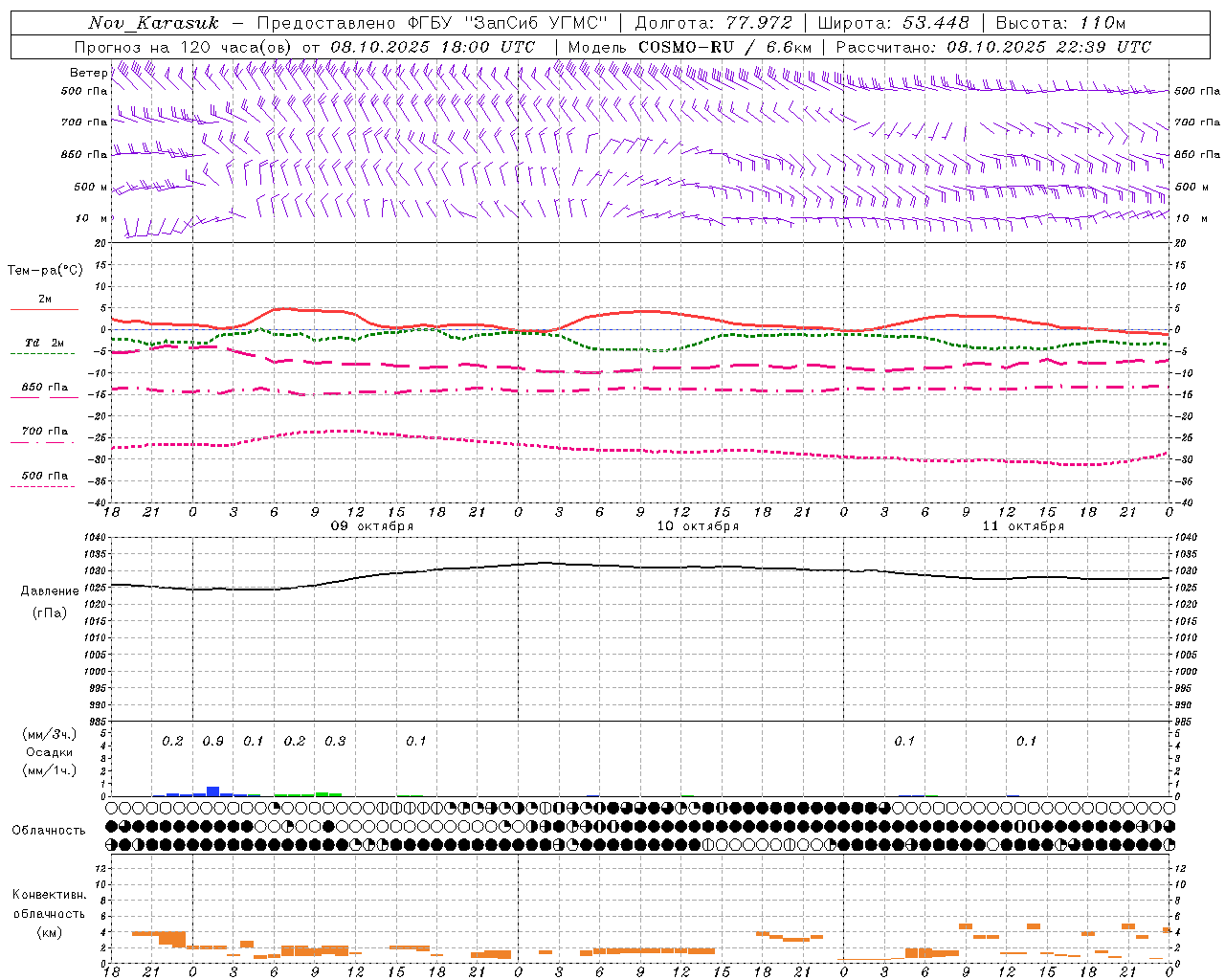Viewport: 1225px width, 980px height.
Task: Select the forecast start '08.10.2025 18:00 UTC'
Action: 433,47
